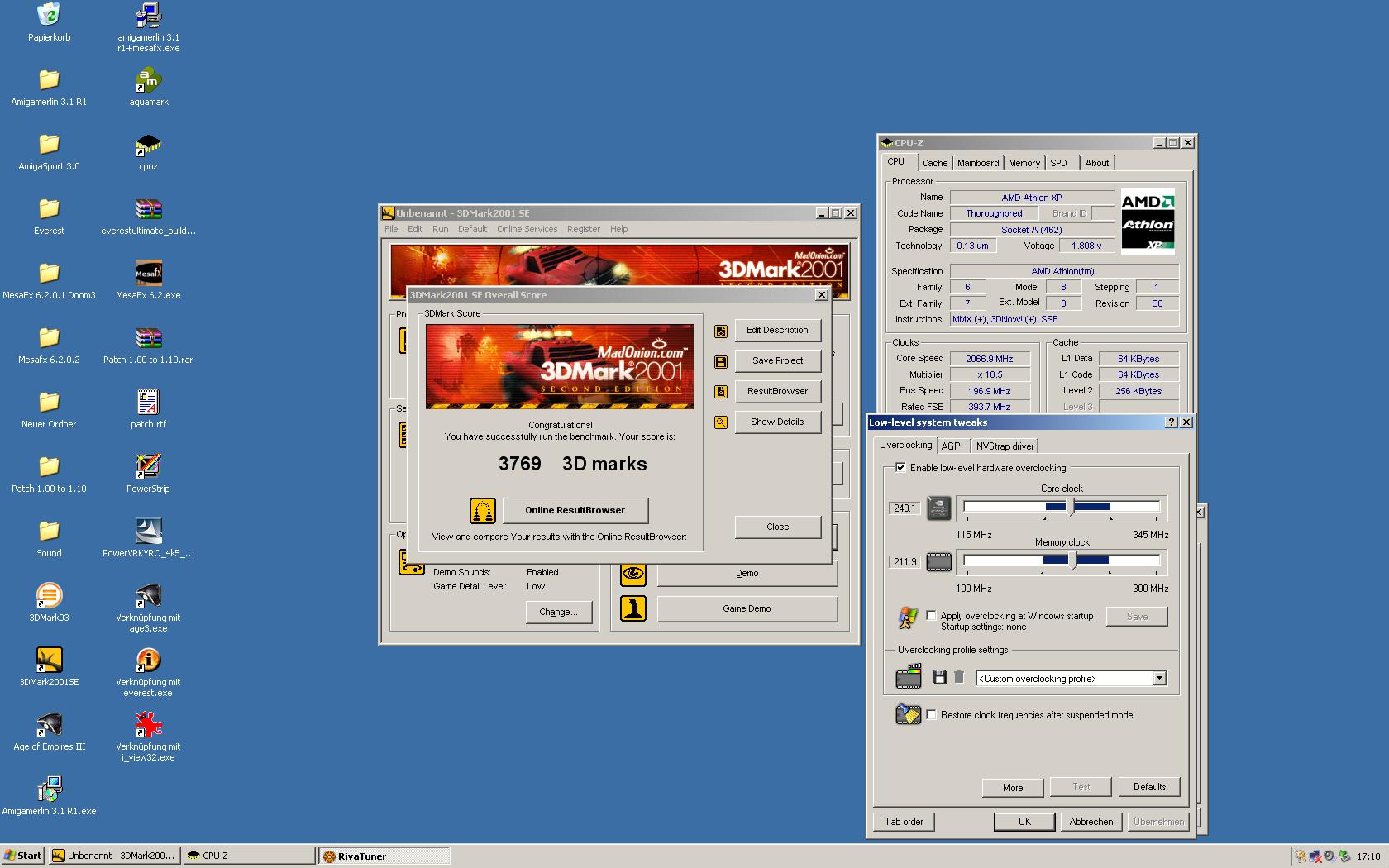This screenshot has width=1389, height=868.
Task: Select the Age of Empires III shortcut
Action: coord(49,725)
